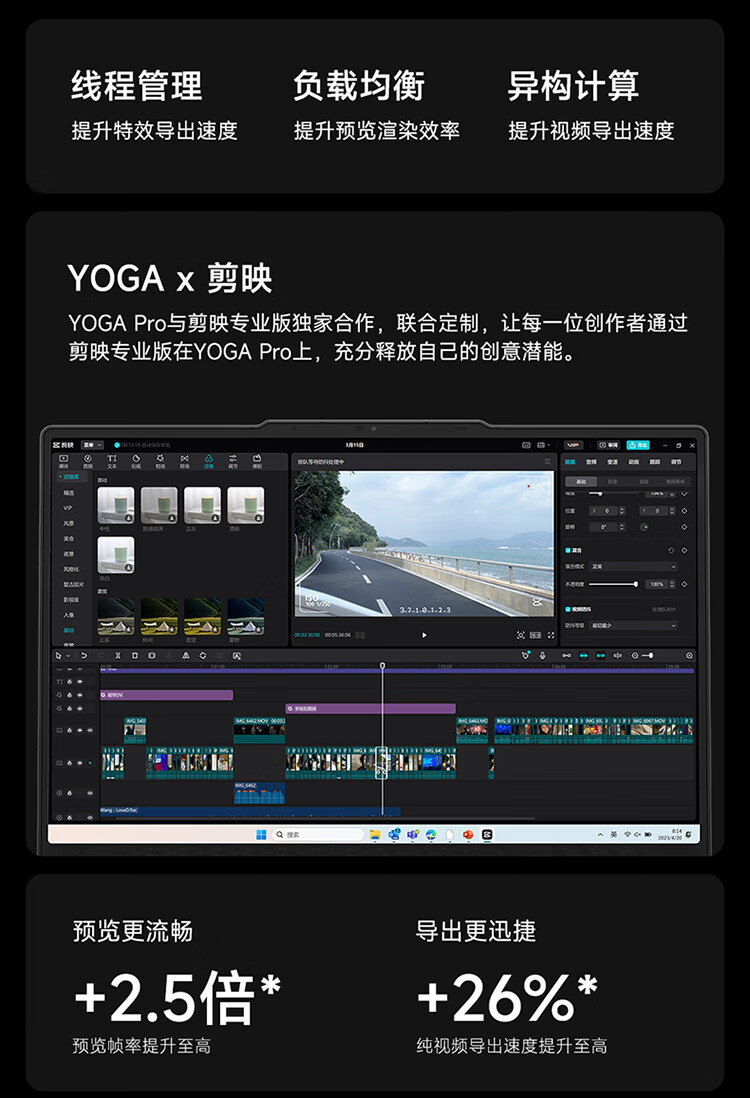Switch to the 动画 animation tab
Viewport: 750px width, 1098px height.
(633, 462)
